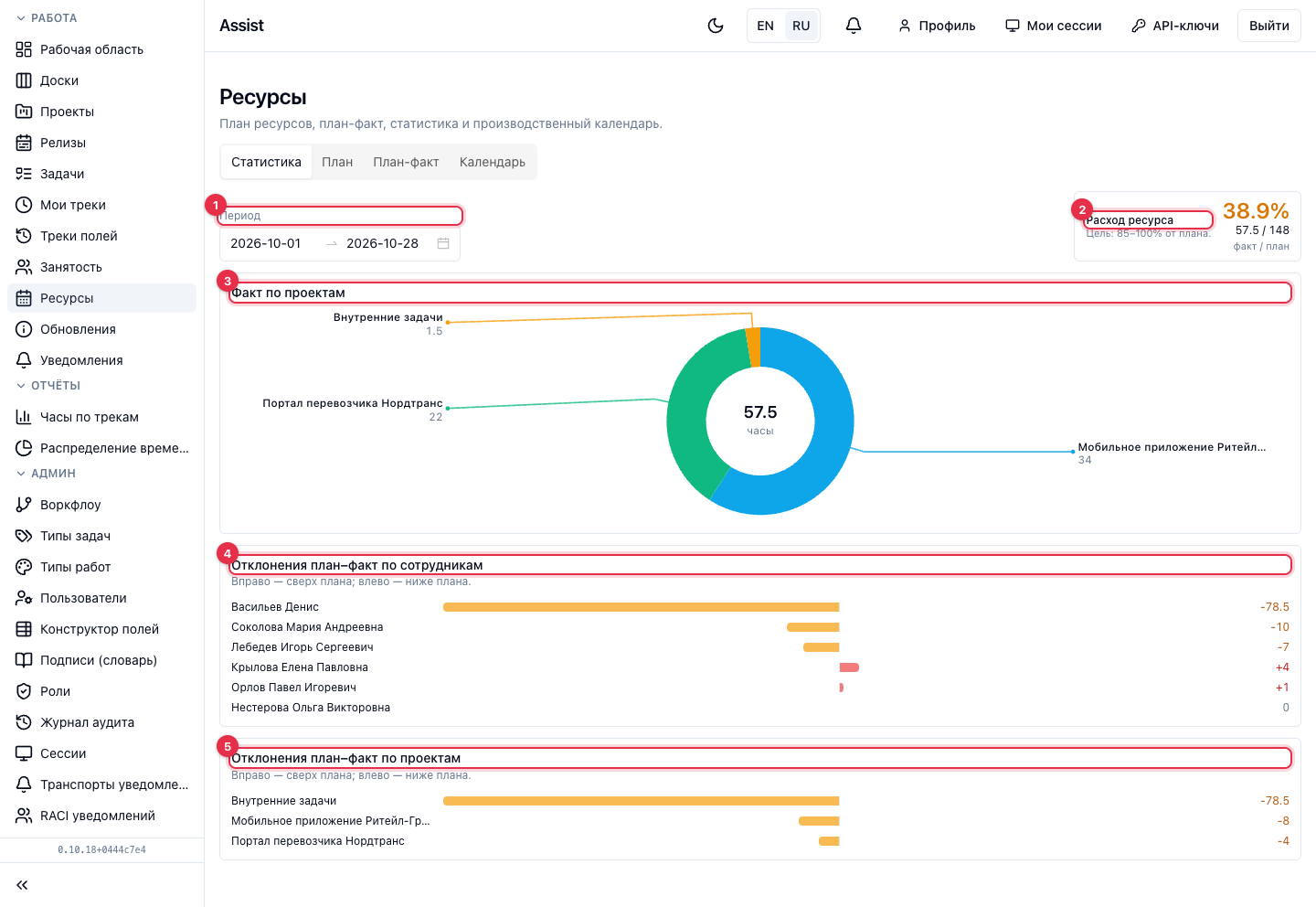This screenshot has height=907, width=1316.
Task: Click the Мои треки clock icon
Action: [24, 205]
